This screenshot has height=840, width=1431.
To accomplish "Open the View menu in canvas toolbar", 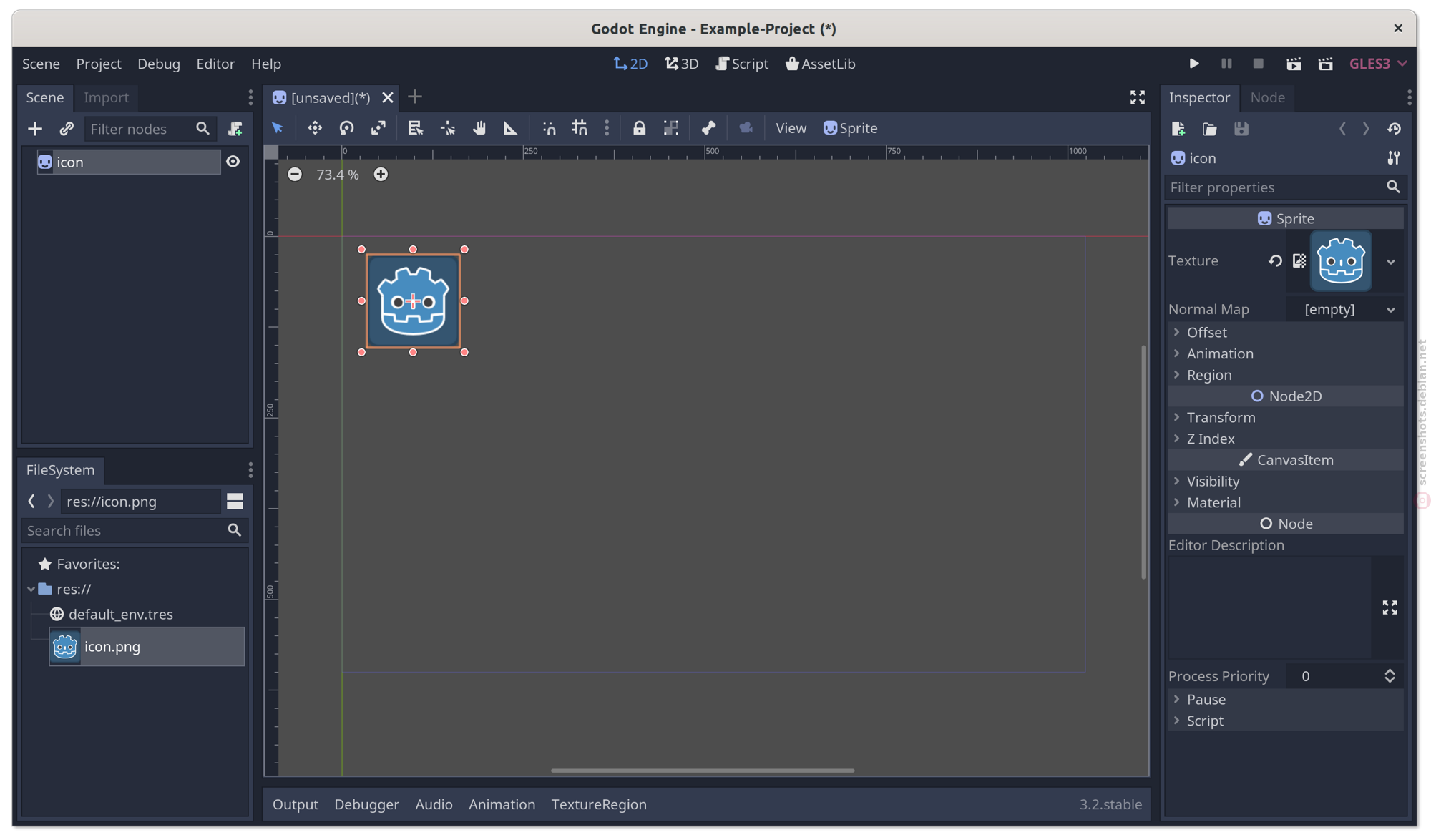I will pyautogui.click(x=791, y=128).
